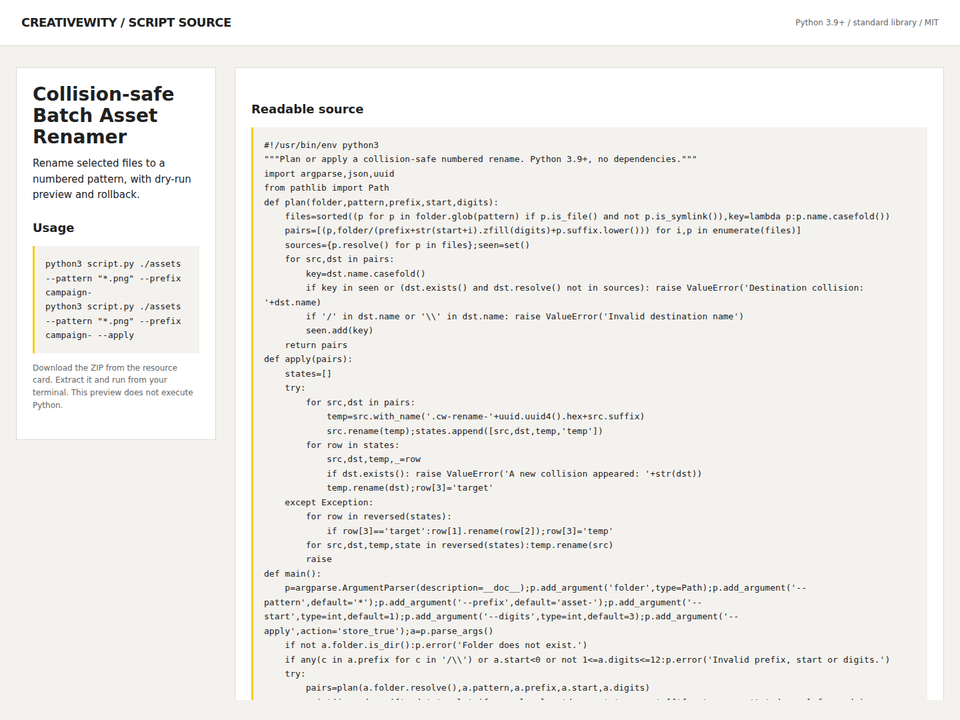
Task: Click the 'Python 3.9+ / standard library / MIT' text
Action: [866, 23]
